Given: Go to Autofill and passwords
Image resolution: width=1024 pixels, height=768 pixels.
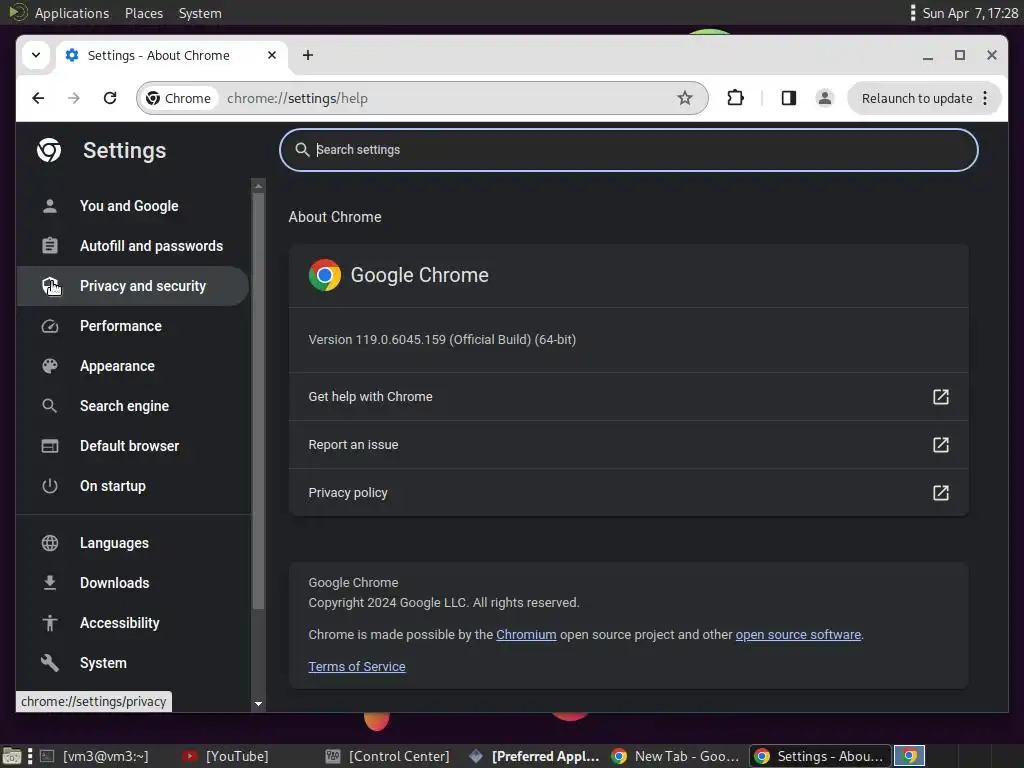Looking at the screenshot, I should click(133, 246).
